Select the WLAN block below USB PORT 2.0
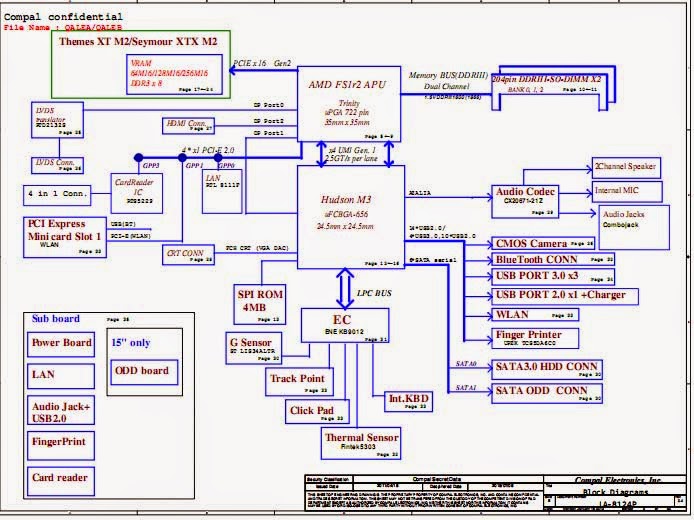This screenshot has height=520, width=694. 535,315
